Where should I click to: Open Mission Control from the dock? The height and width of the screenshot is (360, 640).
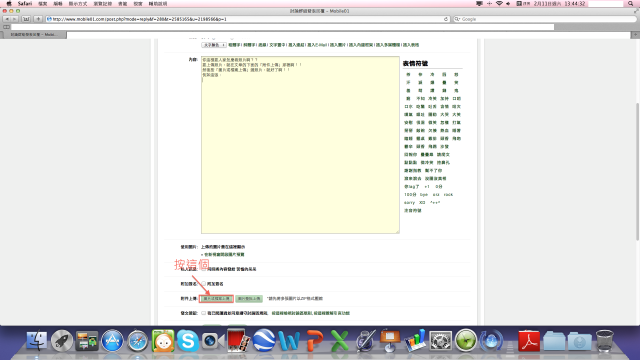[x=87, y=341]
